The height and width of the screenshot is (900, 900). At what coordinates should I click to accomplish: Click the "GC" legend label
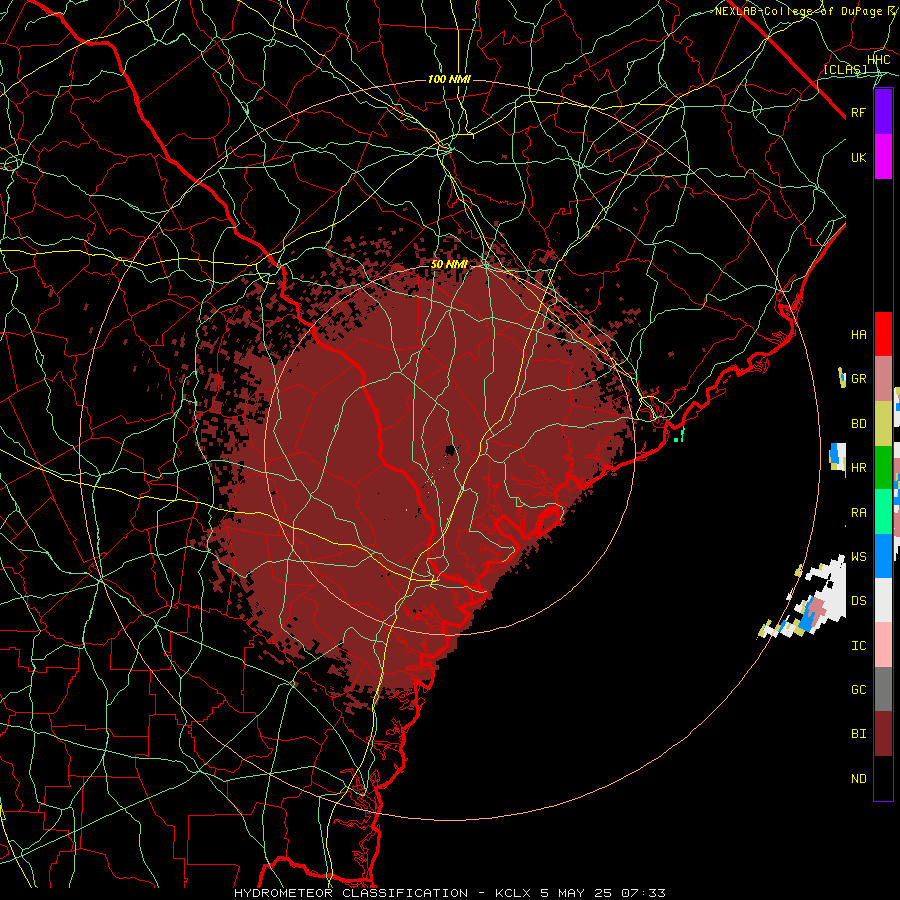pyautogui.click(x=858, y=689)
